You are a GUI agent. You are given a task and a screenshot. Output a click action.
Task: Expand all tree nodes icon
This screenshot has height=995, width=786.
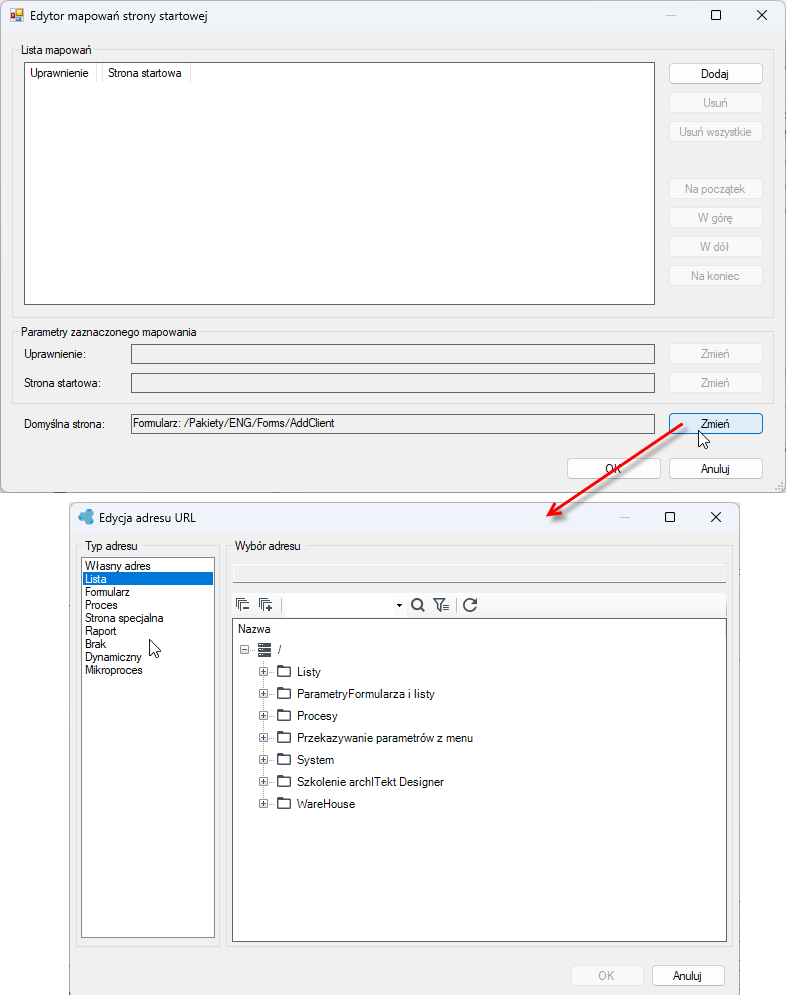click(266, 605)
